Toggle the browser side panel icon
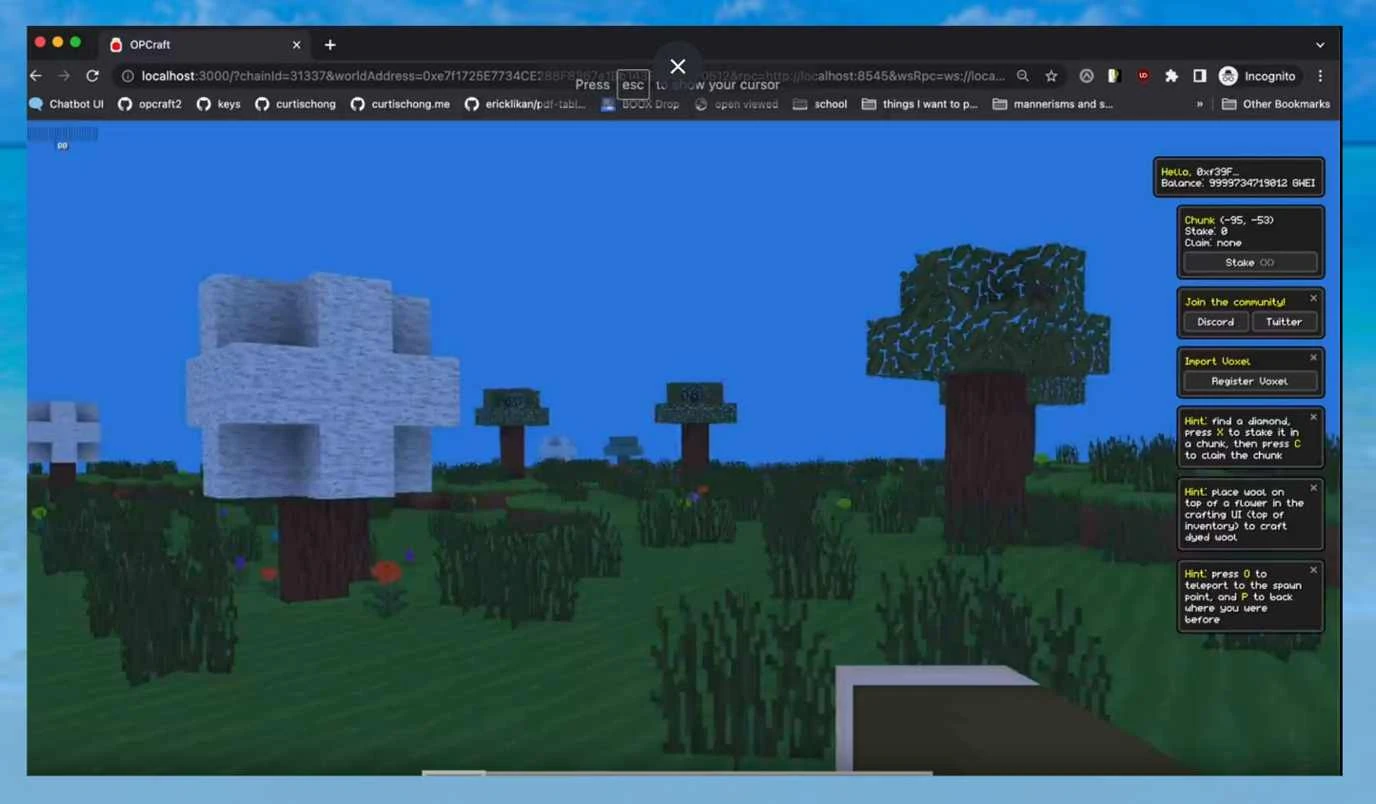Screen dimensions: 1376x804 tap(1199, 76)
